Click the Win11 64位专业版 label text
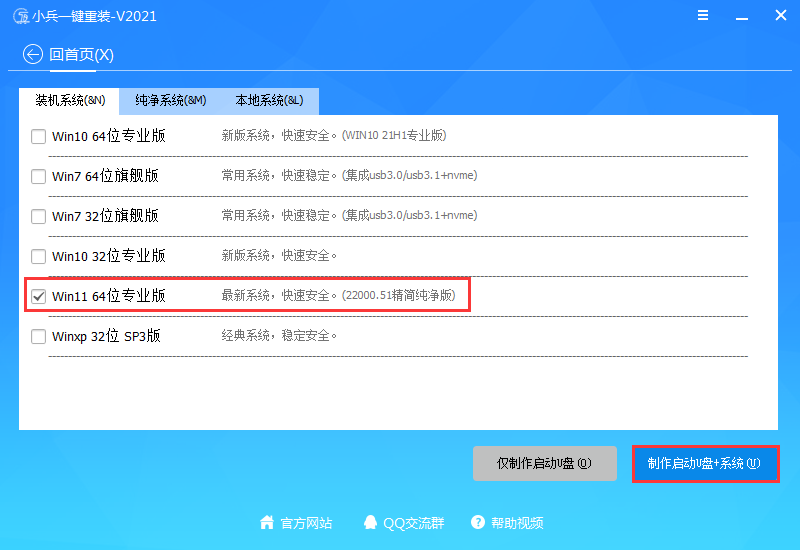The image size is (800, 550). click(109, 296)
